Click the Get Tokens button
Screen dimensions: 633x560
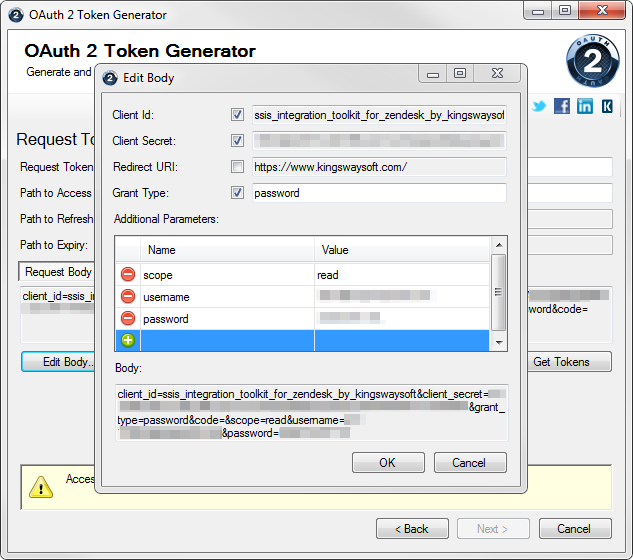click(569, 361)
